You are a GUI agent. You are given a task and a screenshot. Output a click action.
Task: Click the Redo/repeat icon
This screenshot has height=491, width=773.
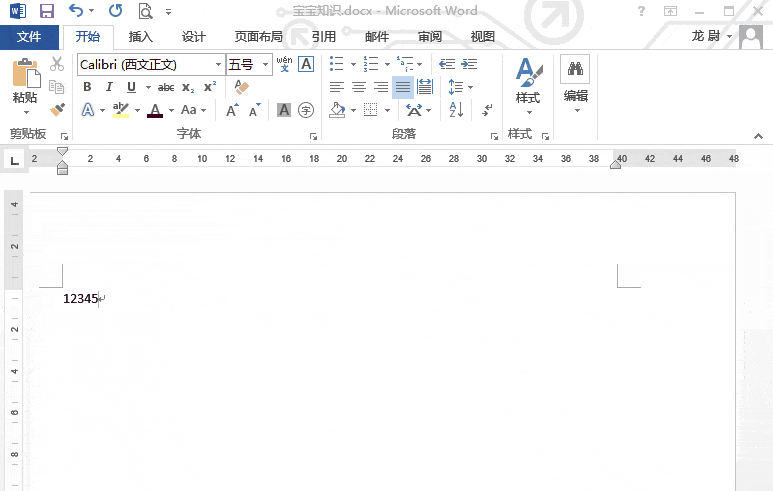coord(115,10)
